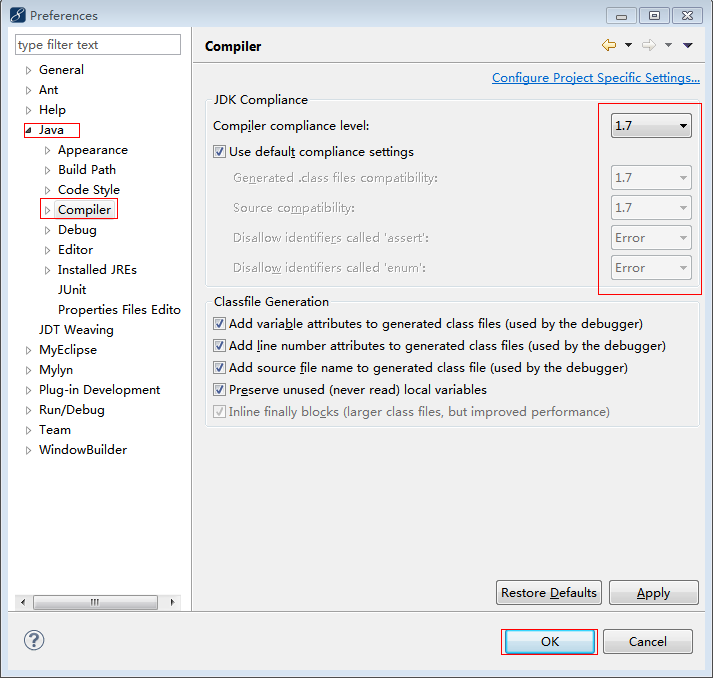Viewport: 713px width, 678px height.
Task: Expand the Mylyn node arrow
Action: tap(28, 370)
